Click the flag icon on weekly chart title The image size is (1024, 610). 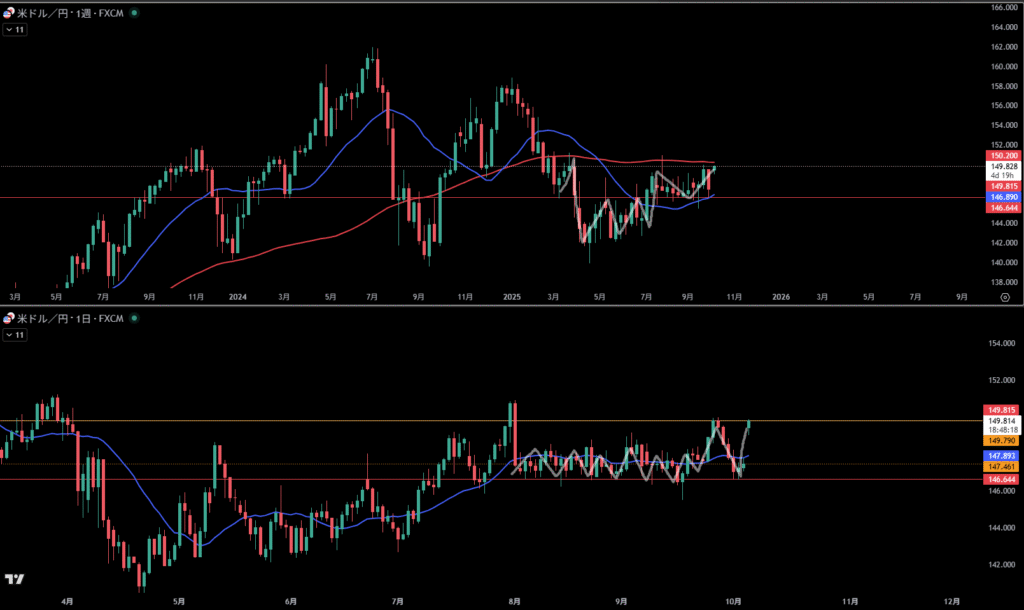click(x=10, y=13)
